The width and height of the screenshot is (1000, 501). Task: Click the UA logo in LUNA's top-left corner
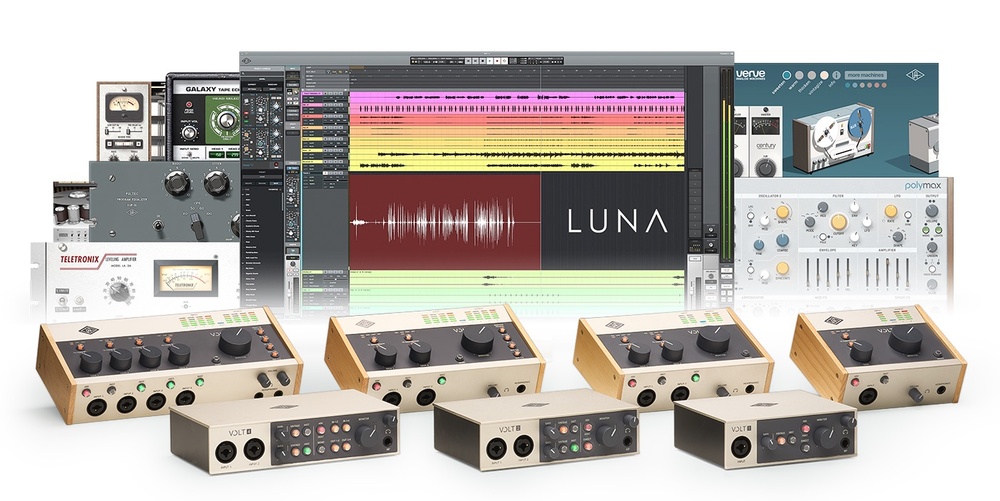(x=246, y=59)
